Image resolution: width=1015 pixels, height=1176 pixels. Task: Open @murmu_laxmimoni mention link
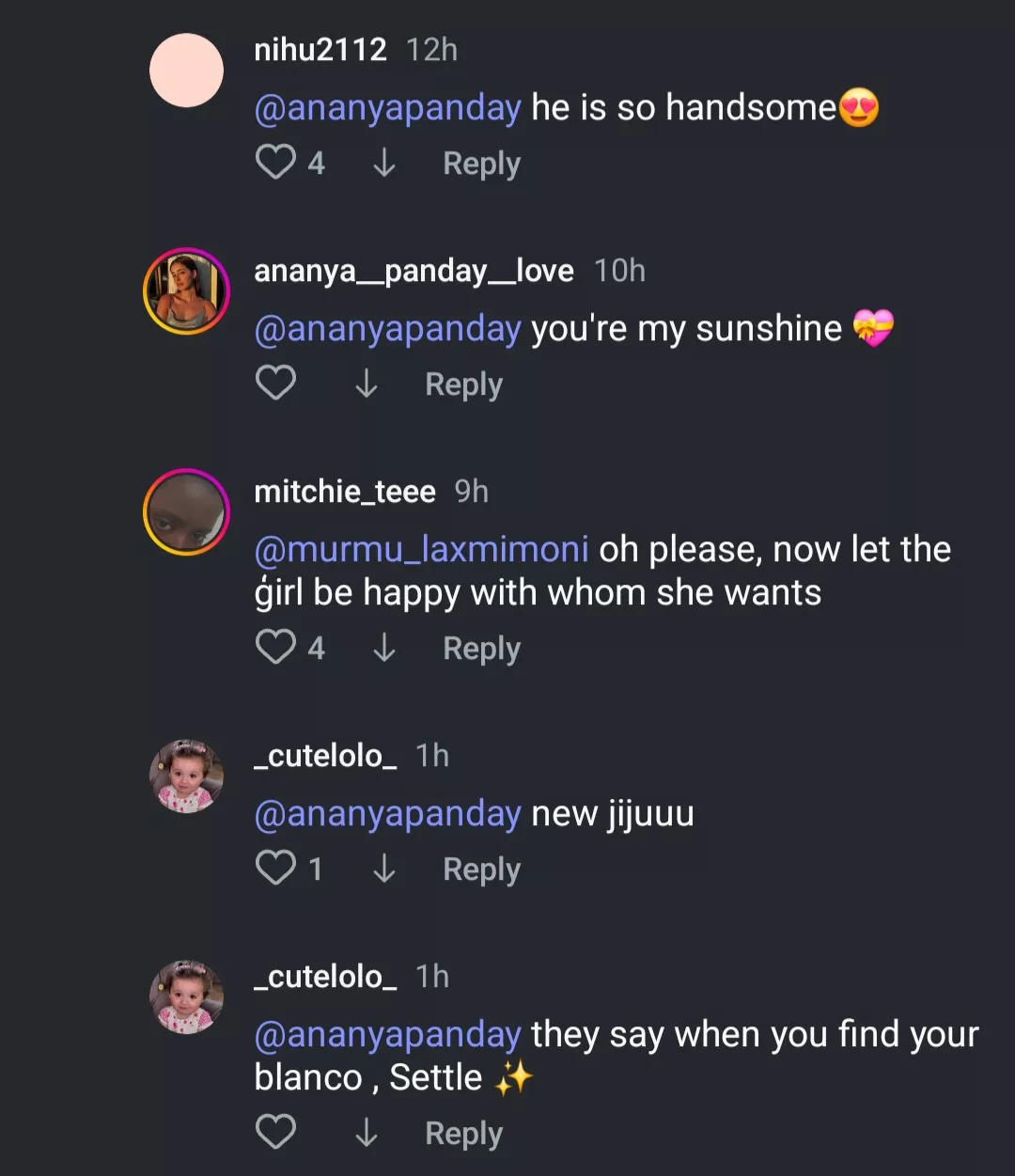pos(421,549)
